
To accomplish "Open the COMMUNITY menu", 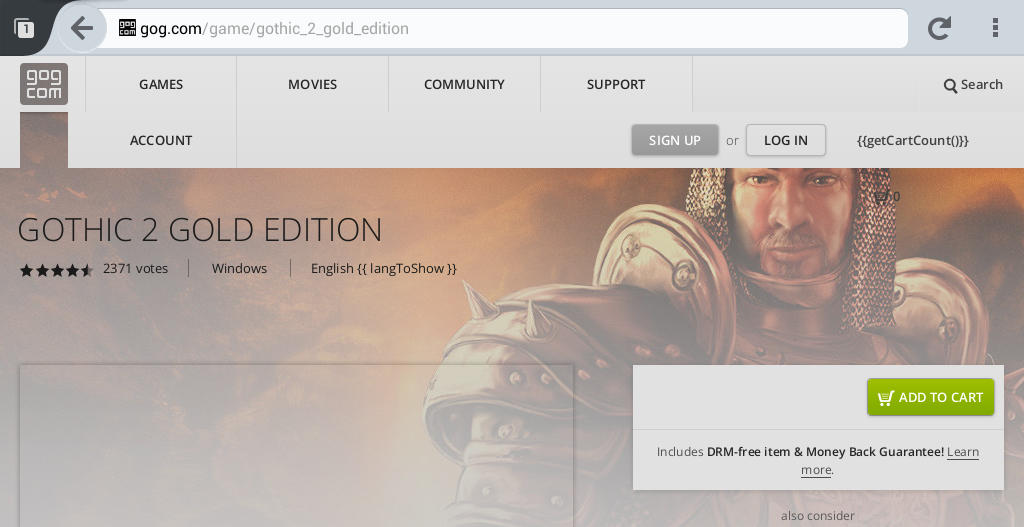I will point(464,84).
